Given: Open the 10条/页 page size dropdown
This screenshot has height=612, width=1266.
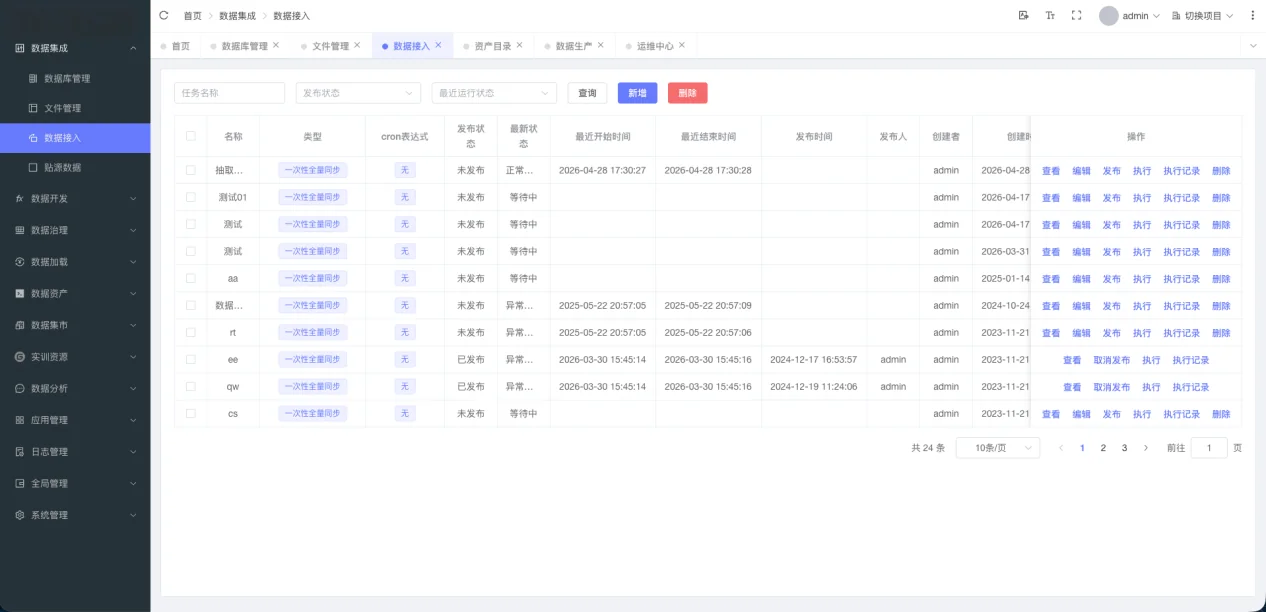Looking at the screenshot, I should coord(998,448).
